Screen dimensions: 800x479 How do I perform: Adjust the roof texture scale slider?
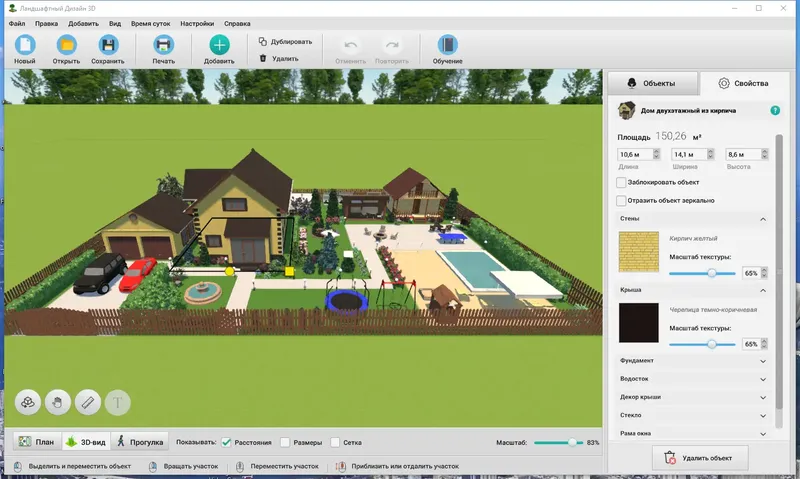(712, 344)
